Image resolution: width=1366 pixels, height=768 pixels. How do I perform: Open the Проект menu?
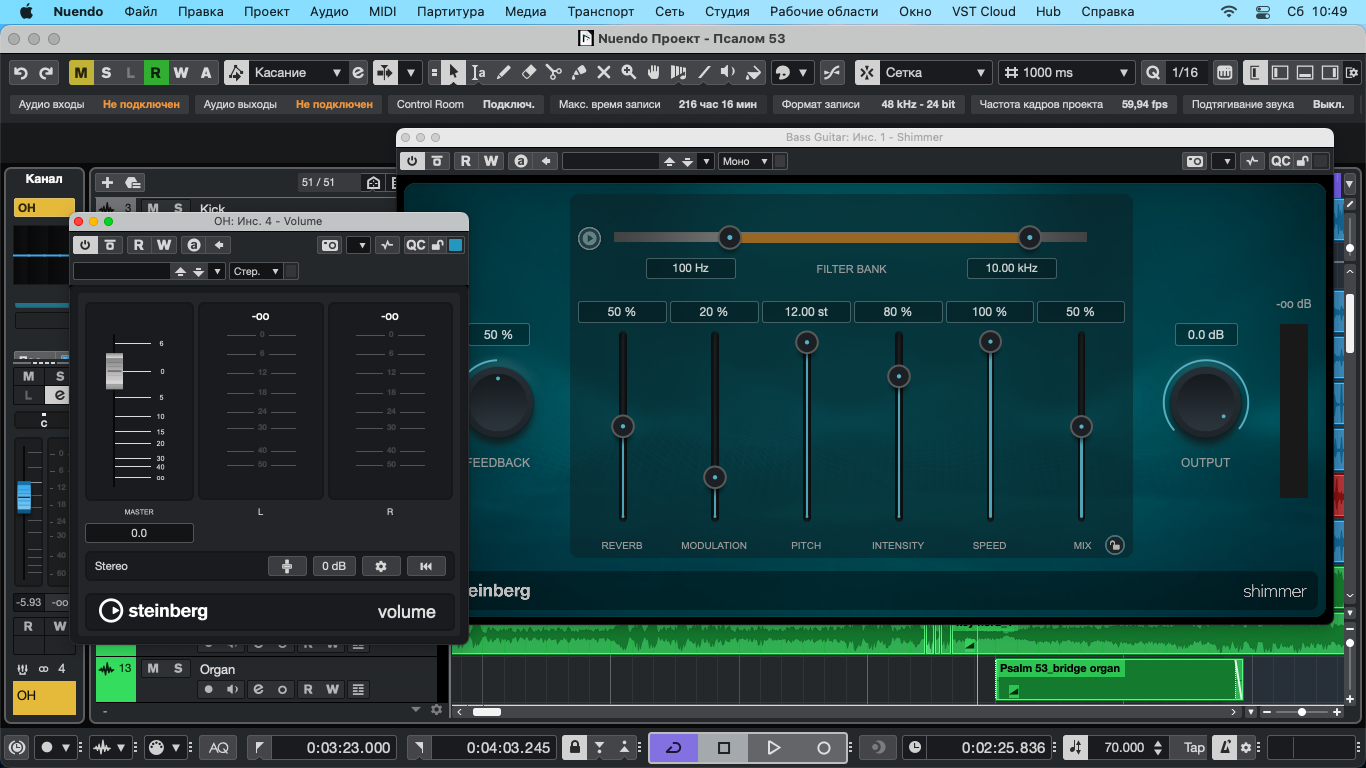click(267, 12)
